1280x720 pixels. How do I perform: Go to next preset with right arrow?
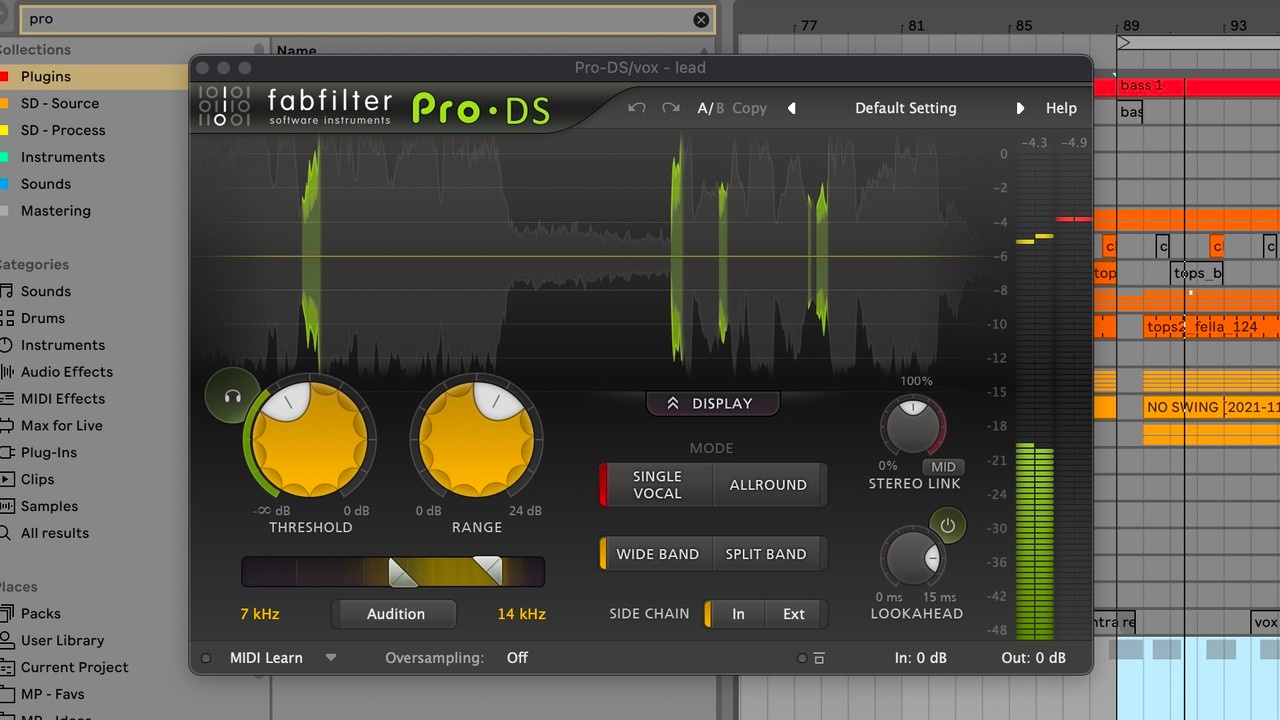1020,108
